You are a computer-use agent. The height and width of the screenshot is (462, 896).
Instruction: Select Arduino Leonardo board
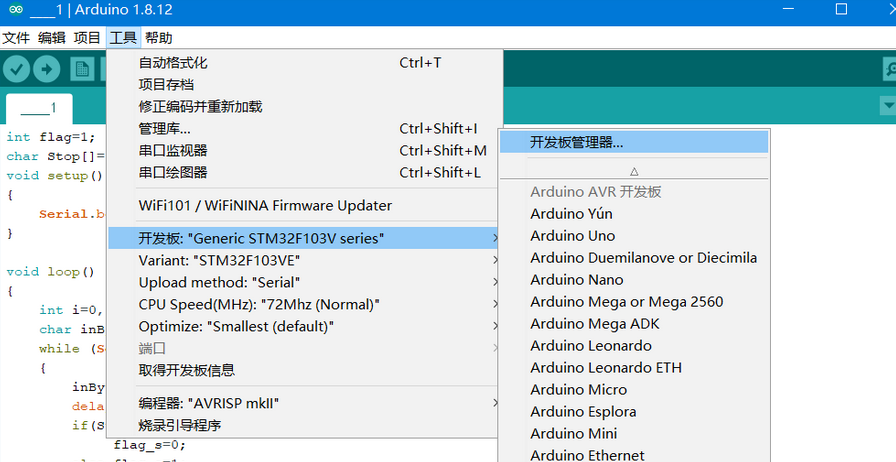point(634,345)
